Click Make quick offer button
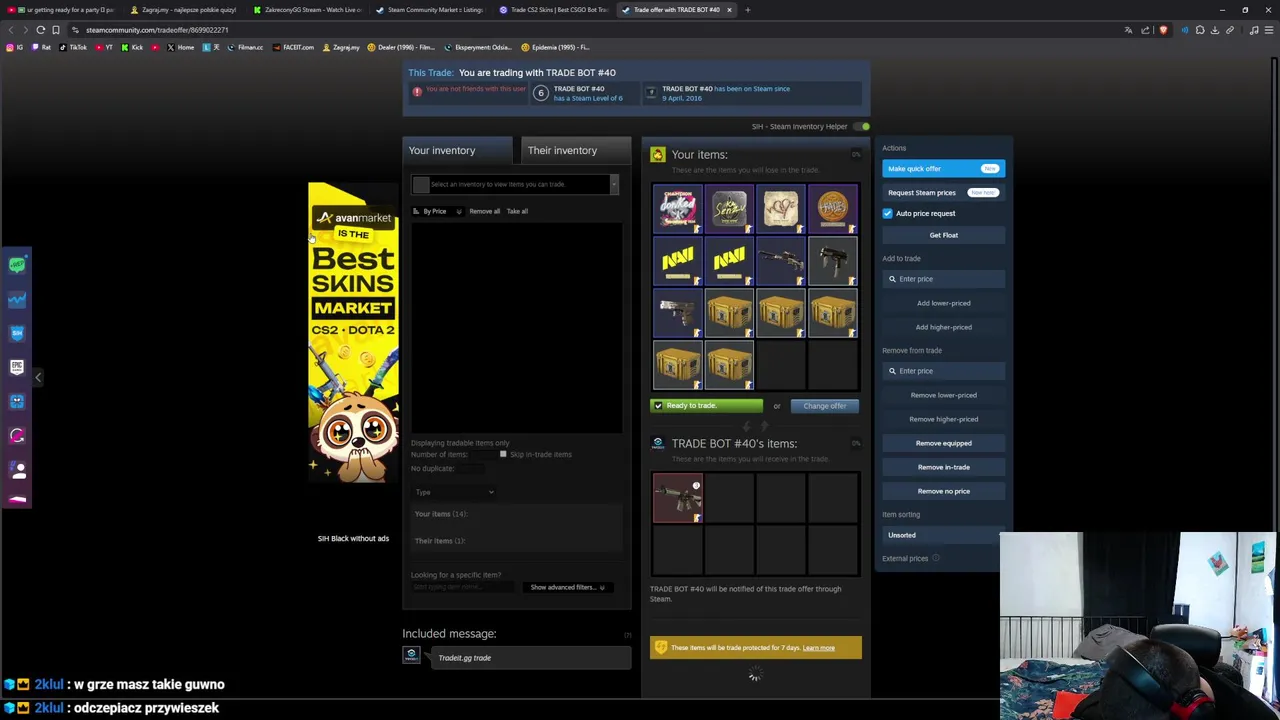This screenshot has height=720, width=1280. 943,169
